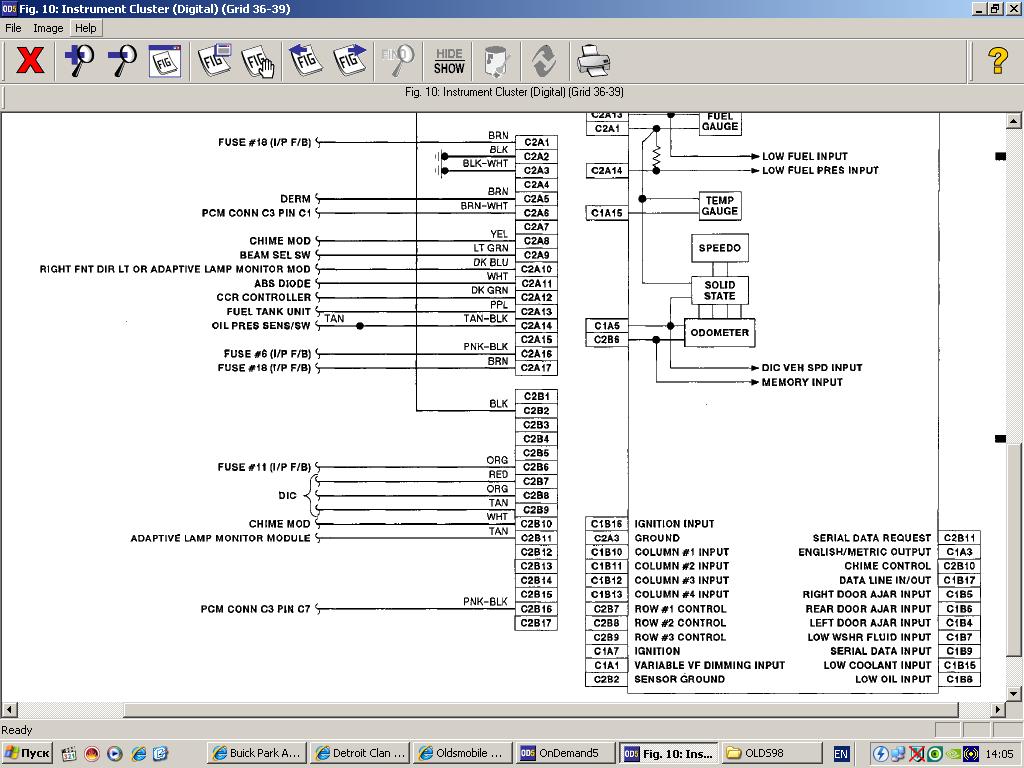The image size is (1024, 768).
Task: Click the red X close figure icon
Action: [30, 61]
